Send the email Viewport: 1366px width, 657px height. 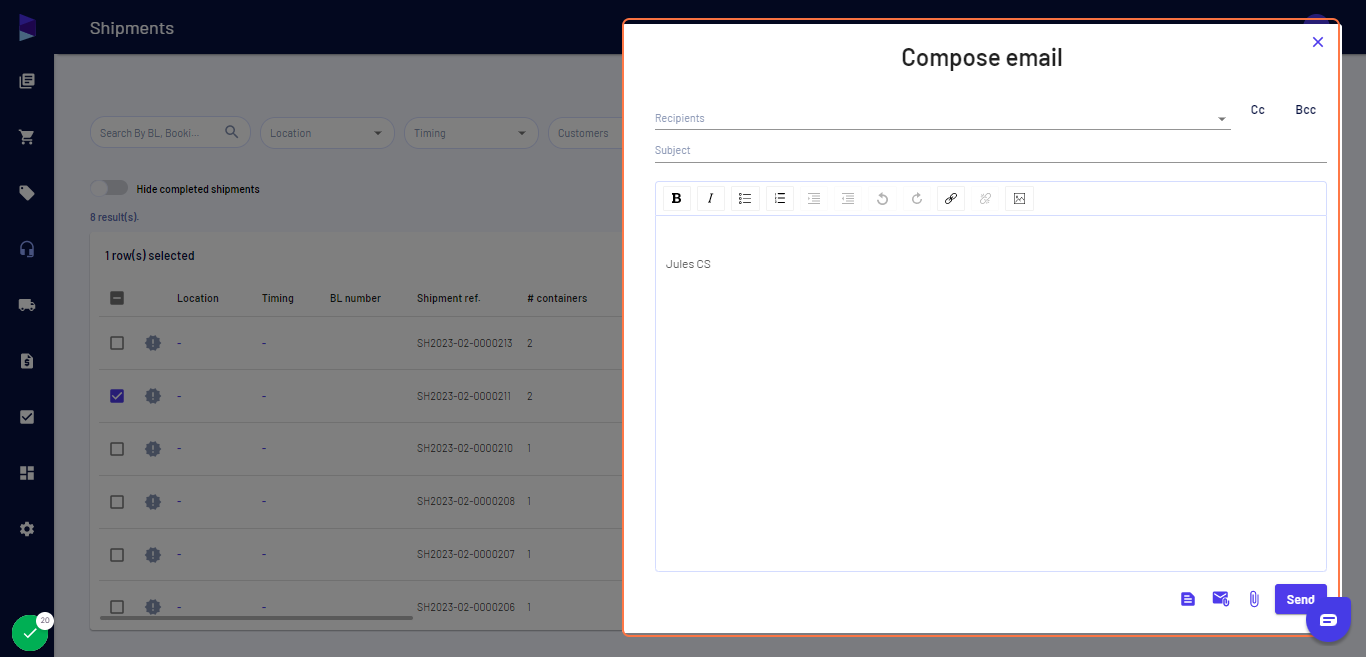coord(1300,599)
